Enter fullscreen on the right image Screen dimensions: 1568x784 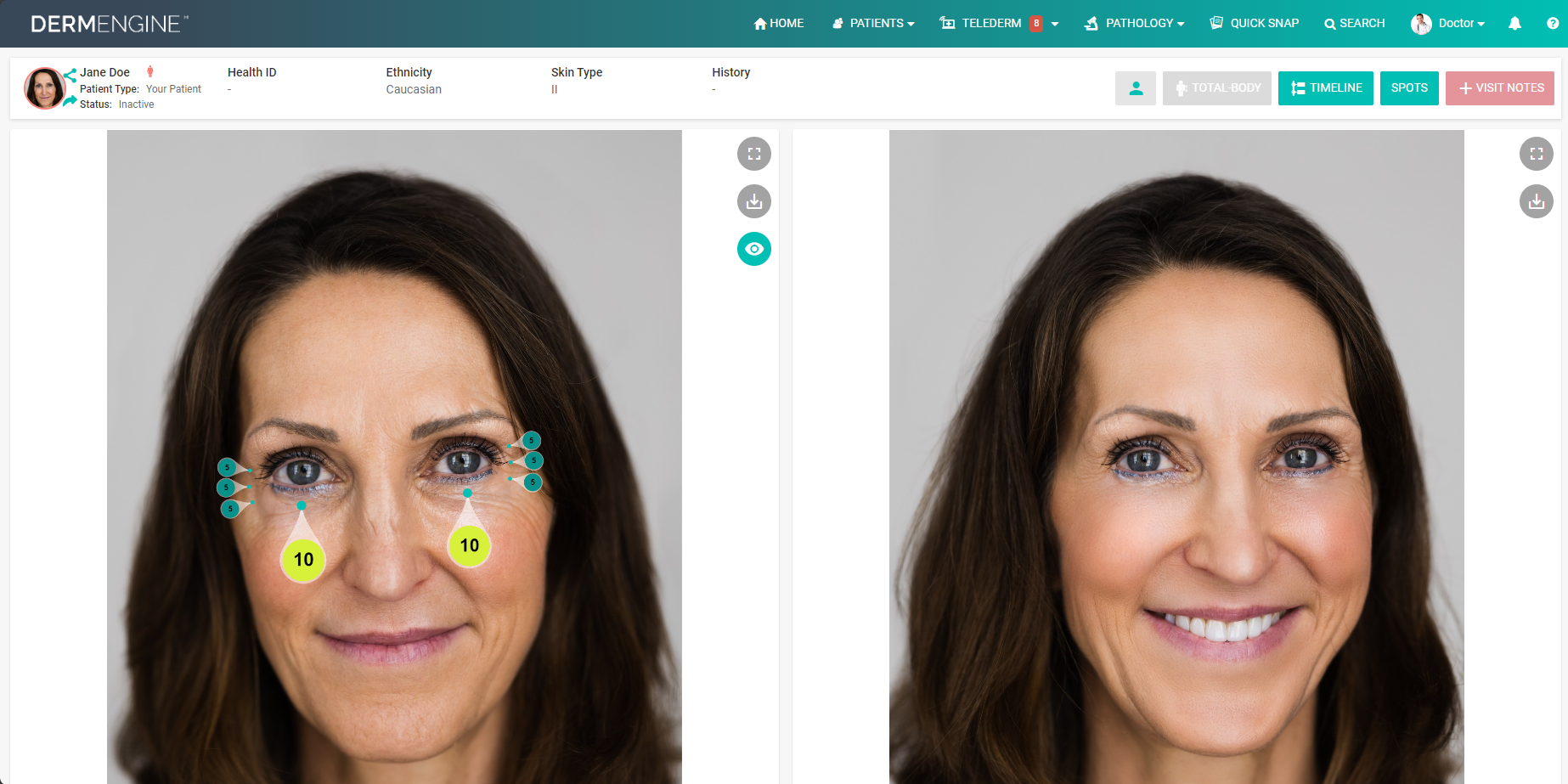1536,154
